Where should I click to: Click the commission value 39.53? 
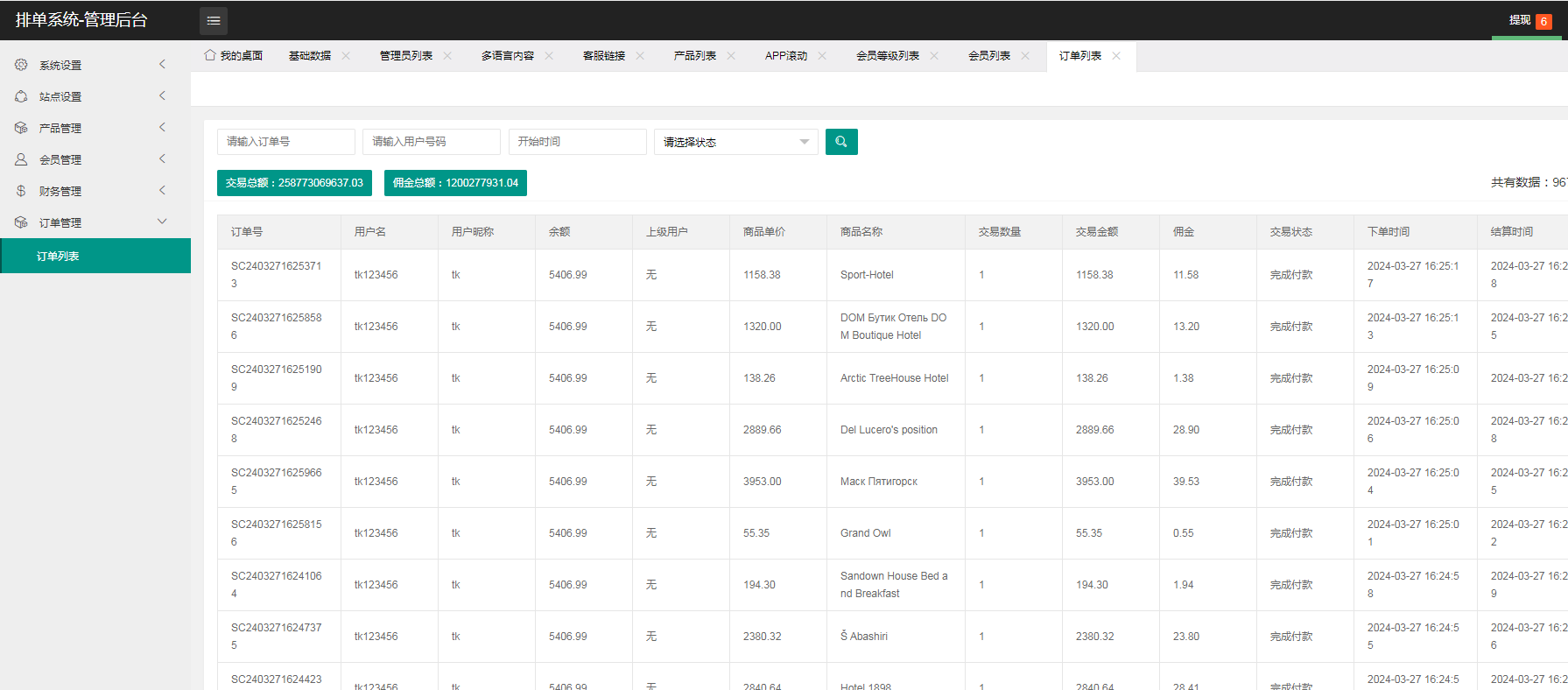(x=1186, y=482)
